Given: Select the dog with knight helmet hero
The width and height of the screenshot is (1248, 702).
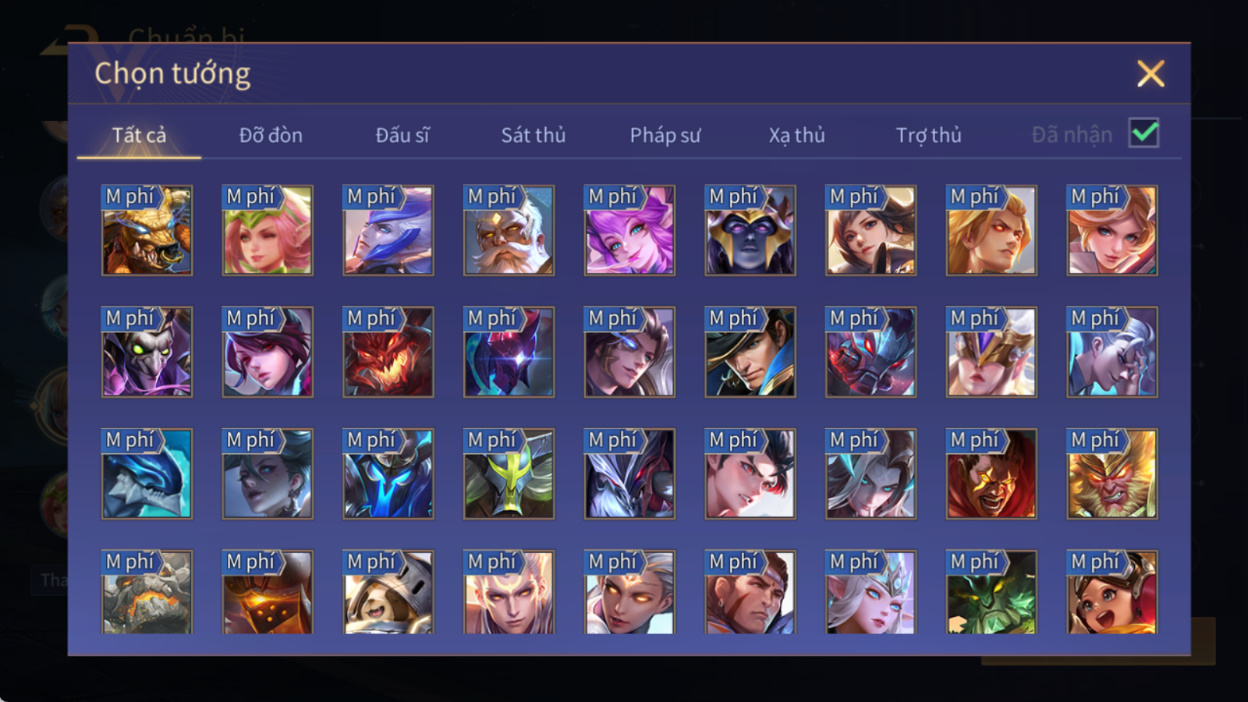Looking at the screenshot, I should (x=388, y=593).
